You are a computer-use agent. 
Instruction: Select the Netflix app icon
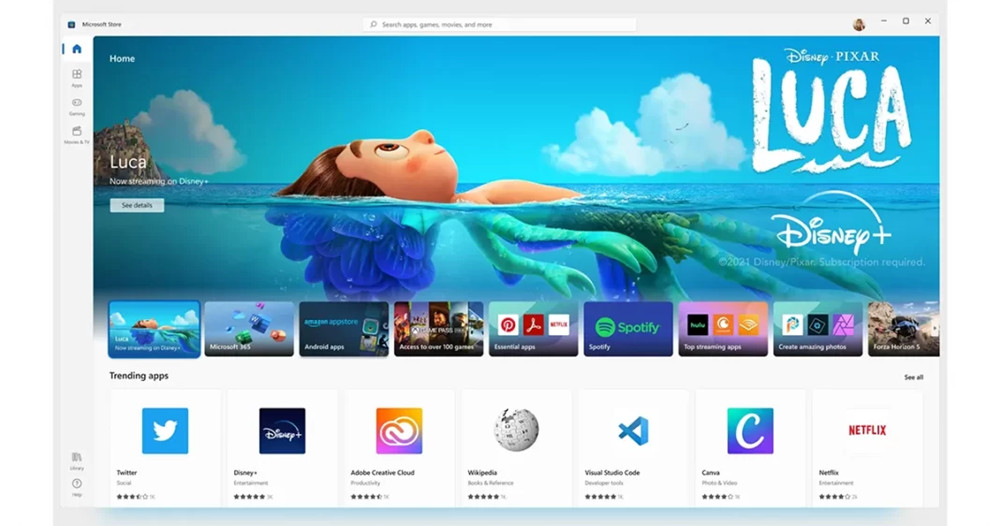pos(866,431)
